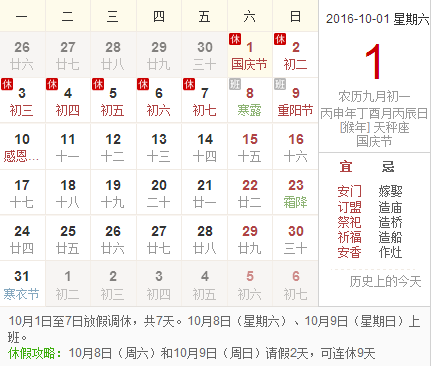This screenshot has width=431, height=366.
Task: Click the 祭祀 auspicious item
Action: tap(349, 222)
